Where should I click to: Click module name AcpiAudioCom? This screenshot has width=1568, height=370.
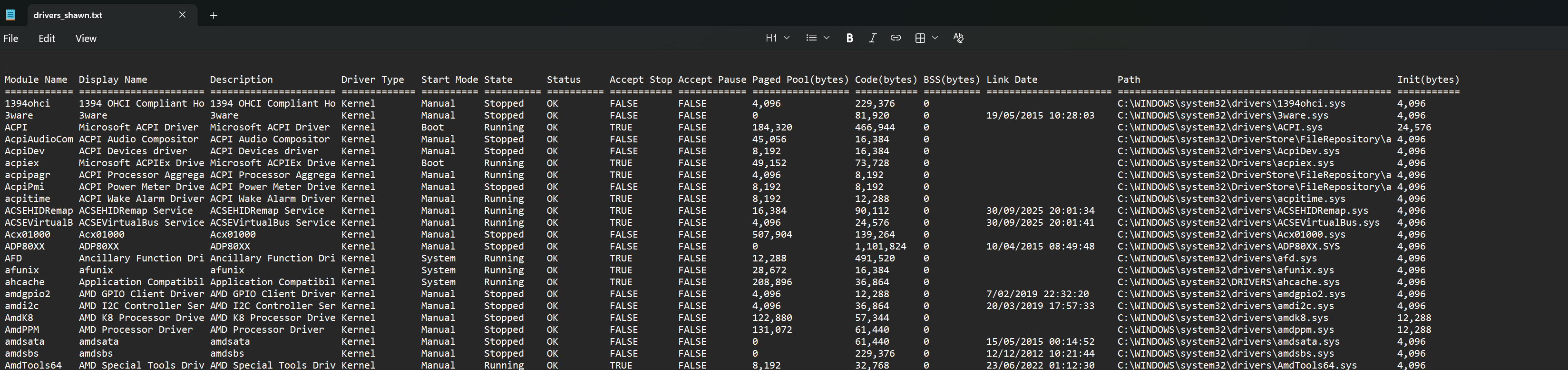[x=39, y=140]
